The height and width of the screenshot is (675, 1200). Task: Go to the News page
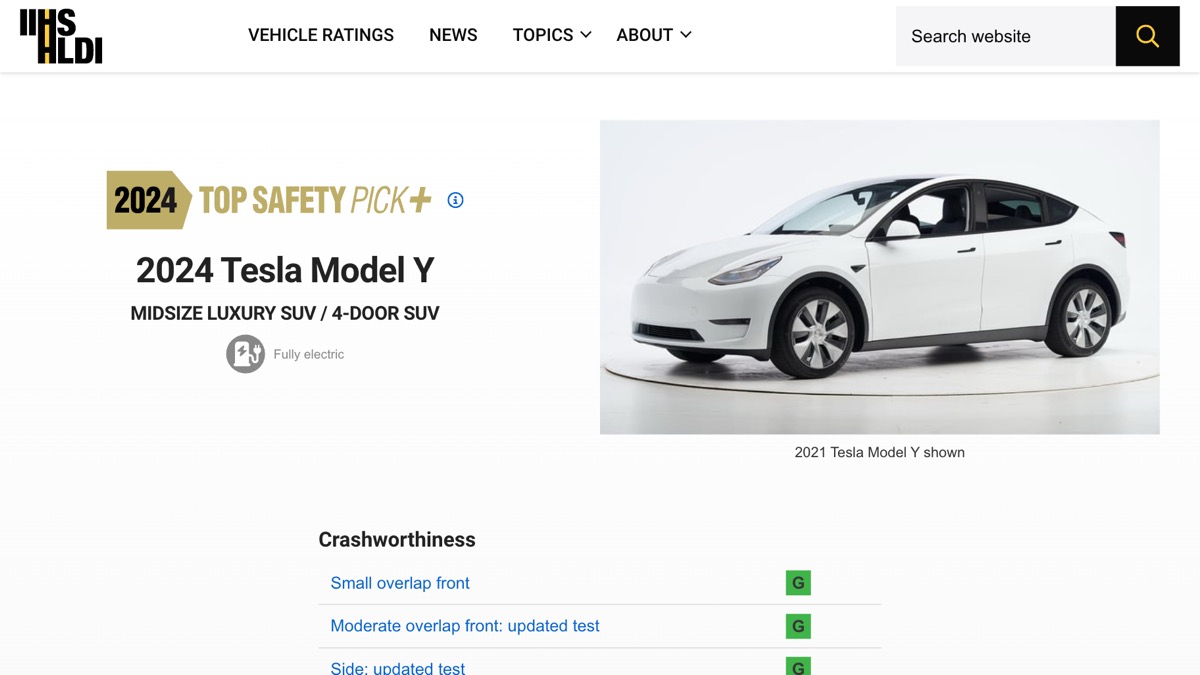click(453, 35)
